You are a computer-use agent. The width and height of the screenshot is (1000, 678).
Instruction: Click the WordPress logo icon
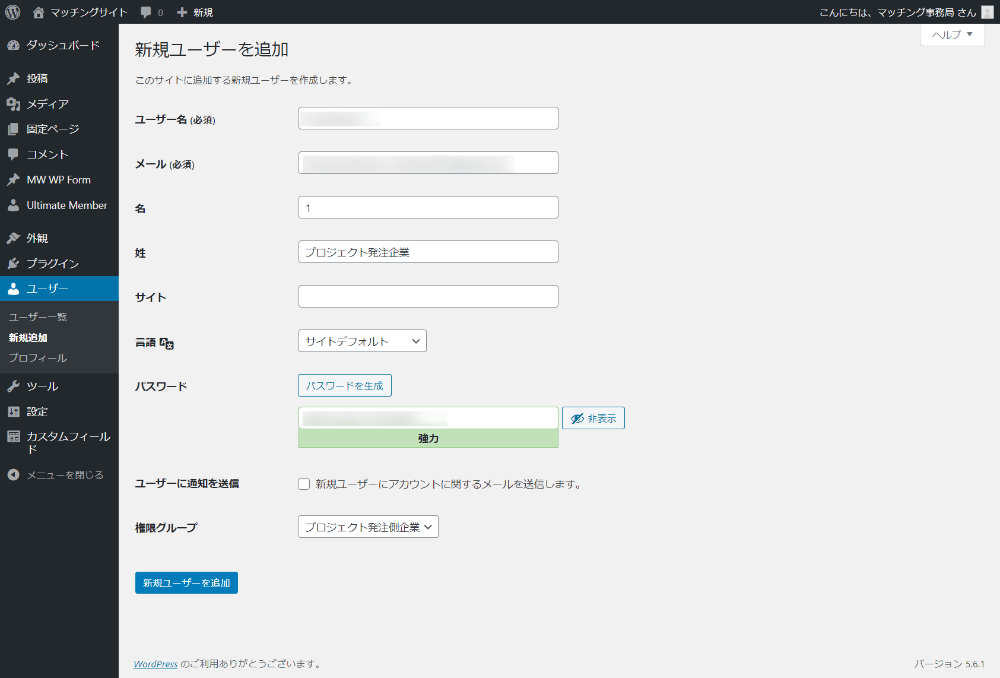pyautogui.click(x=13, y=12)
